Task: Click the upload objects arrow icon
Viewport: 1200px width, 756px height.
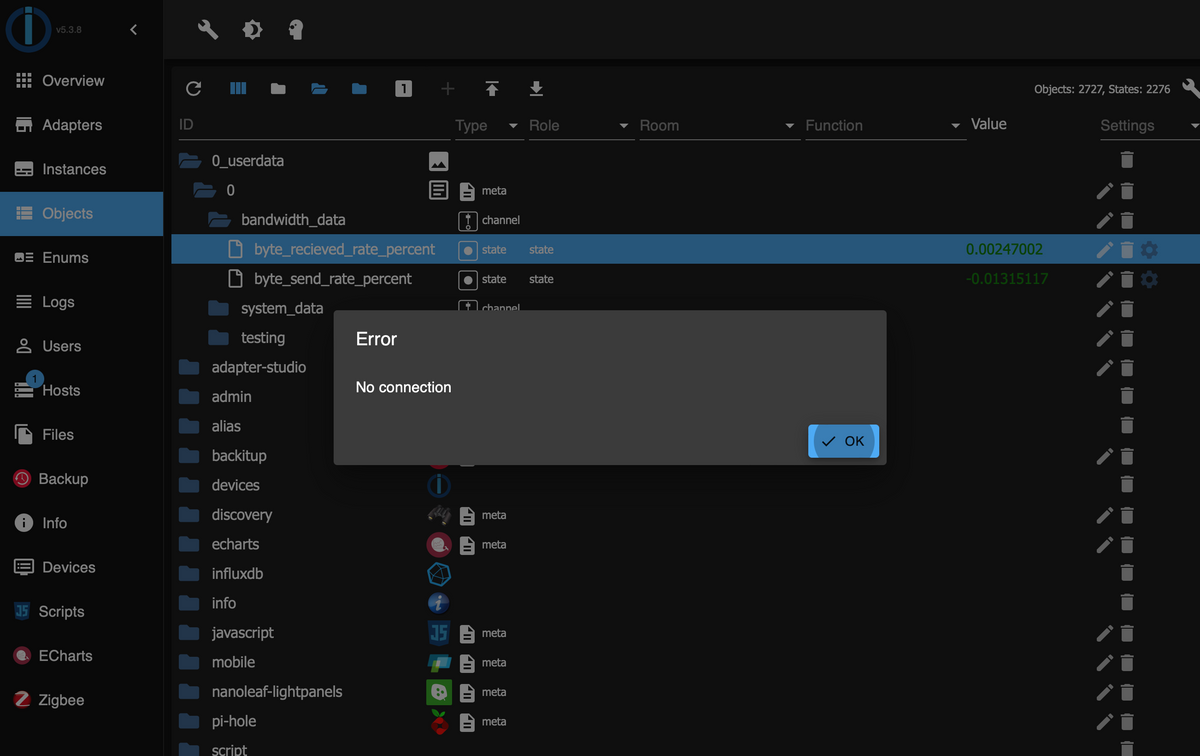Action: [492, 89]
